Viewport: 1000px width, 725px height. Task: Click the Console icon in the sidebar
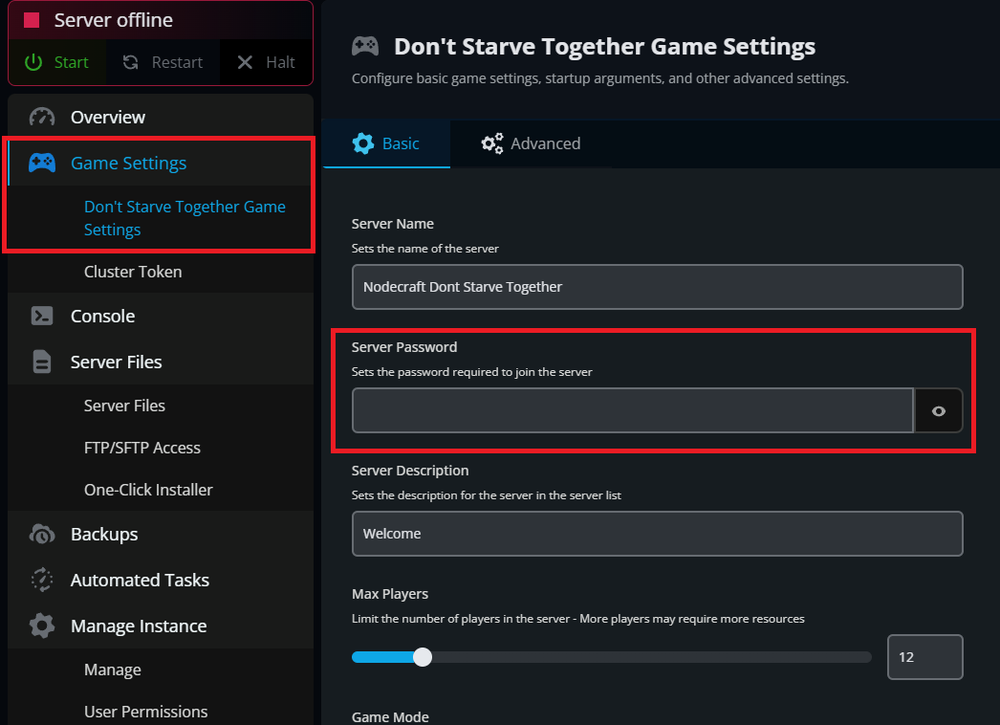click(x=40, y=316)
